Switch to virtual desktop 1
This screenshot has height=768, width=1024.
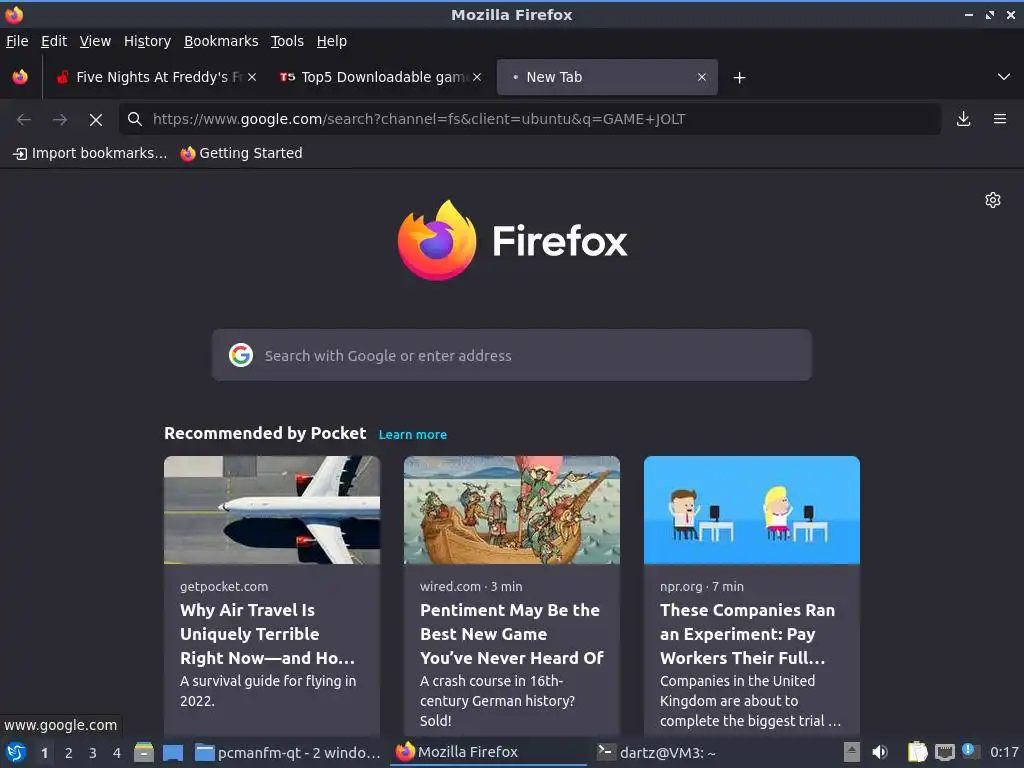click(x=44, y=753)
